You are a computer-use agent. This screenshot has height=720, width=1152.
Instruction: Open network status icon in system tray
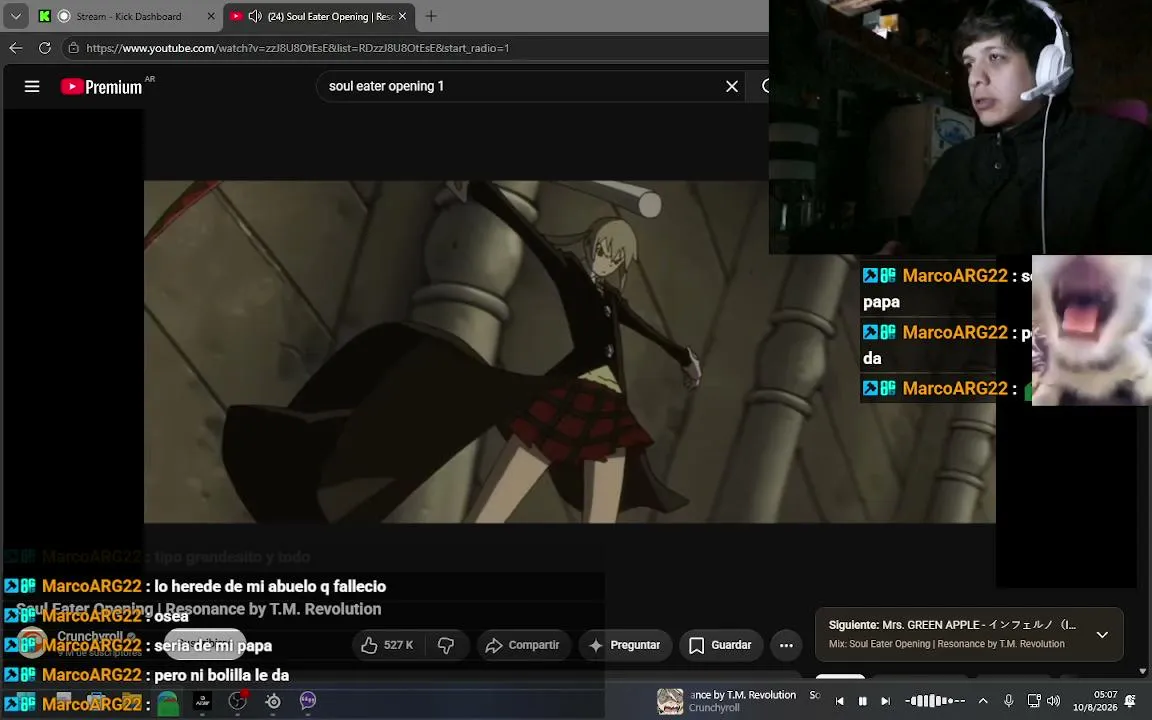1034,701
